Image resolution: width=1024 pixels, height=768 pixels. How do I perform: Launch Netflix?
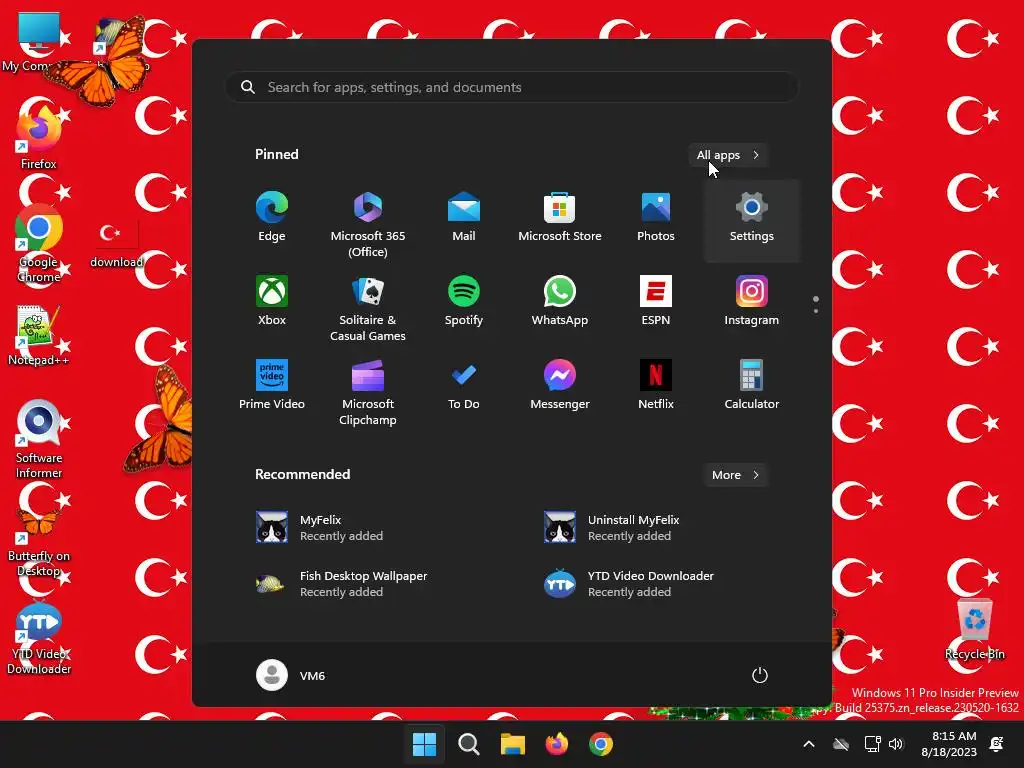click(x=656, y=387)
